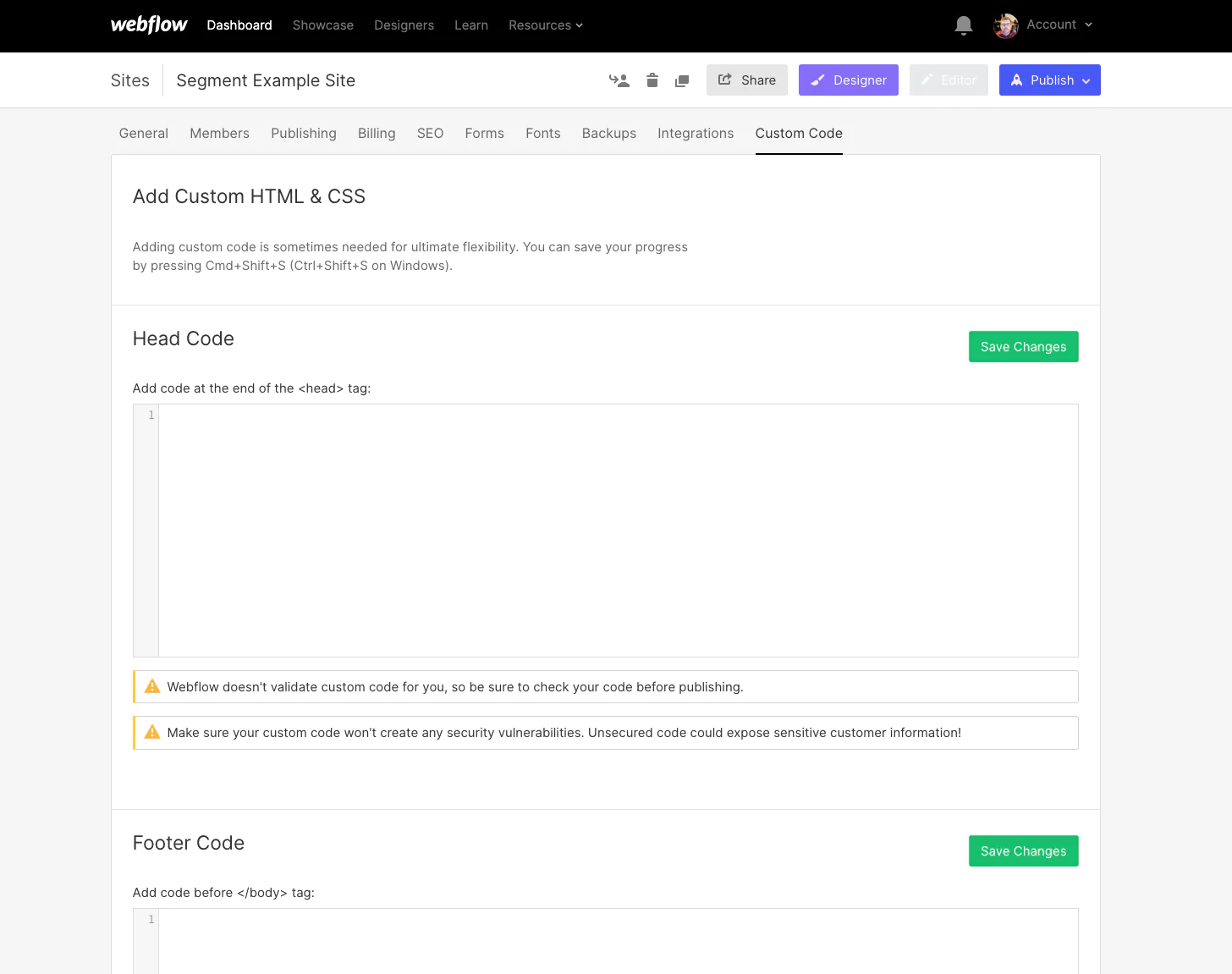This screenshot has width=1232, height=974.
Task: Switch to the Integrations tab
Action: coord(695,133)
